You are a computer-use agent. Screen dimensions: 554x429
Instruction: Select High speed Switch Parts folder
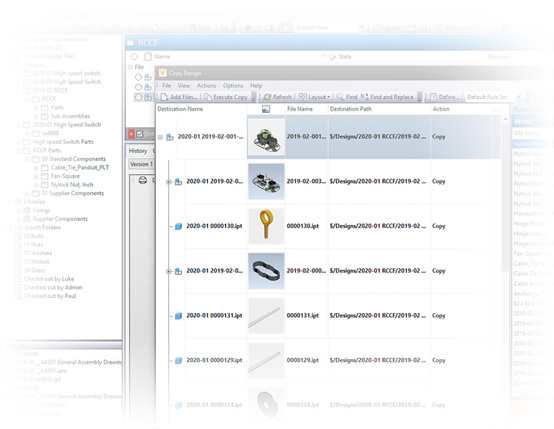(x=63, y=142)
